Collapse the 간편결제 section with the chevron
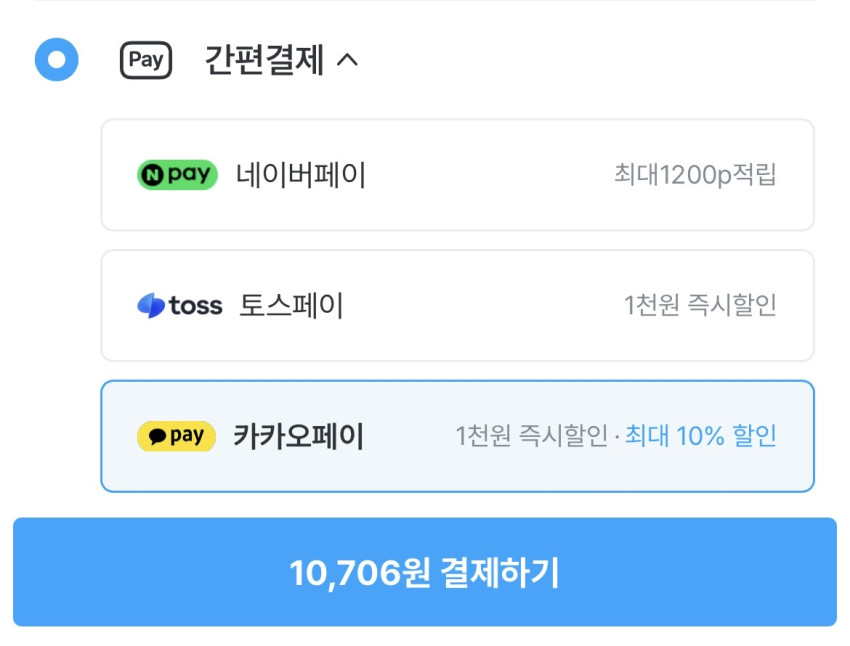Viewport: 850px width, 646px height. click(347, 61)
